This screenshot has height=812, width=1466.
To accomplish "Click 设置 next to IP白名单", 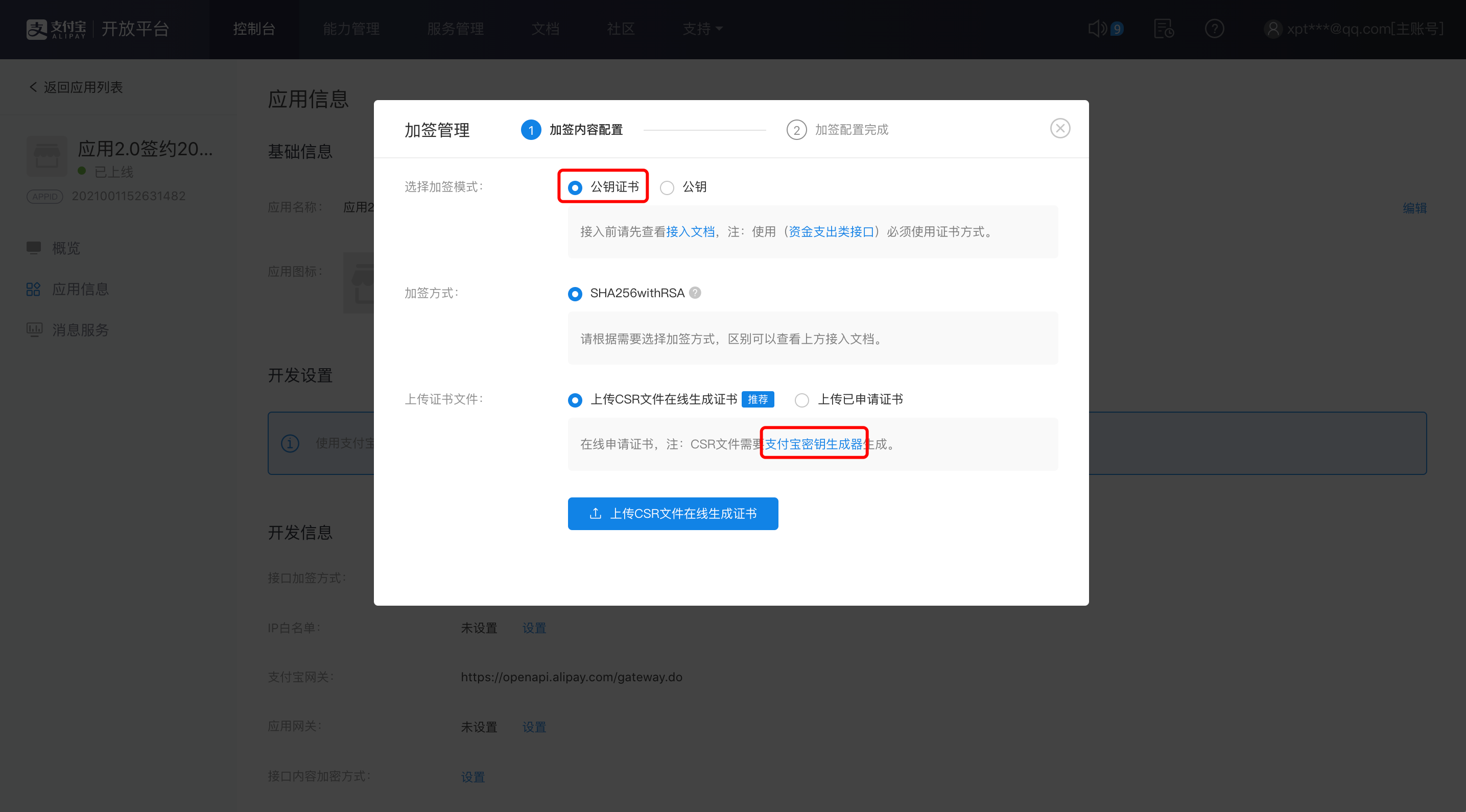I will [x=534, y=628].
